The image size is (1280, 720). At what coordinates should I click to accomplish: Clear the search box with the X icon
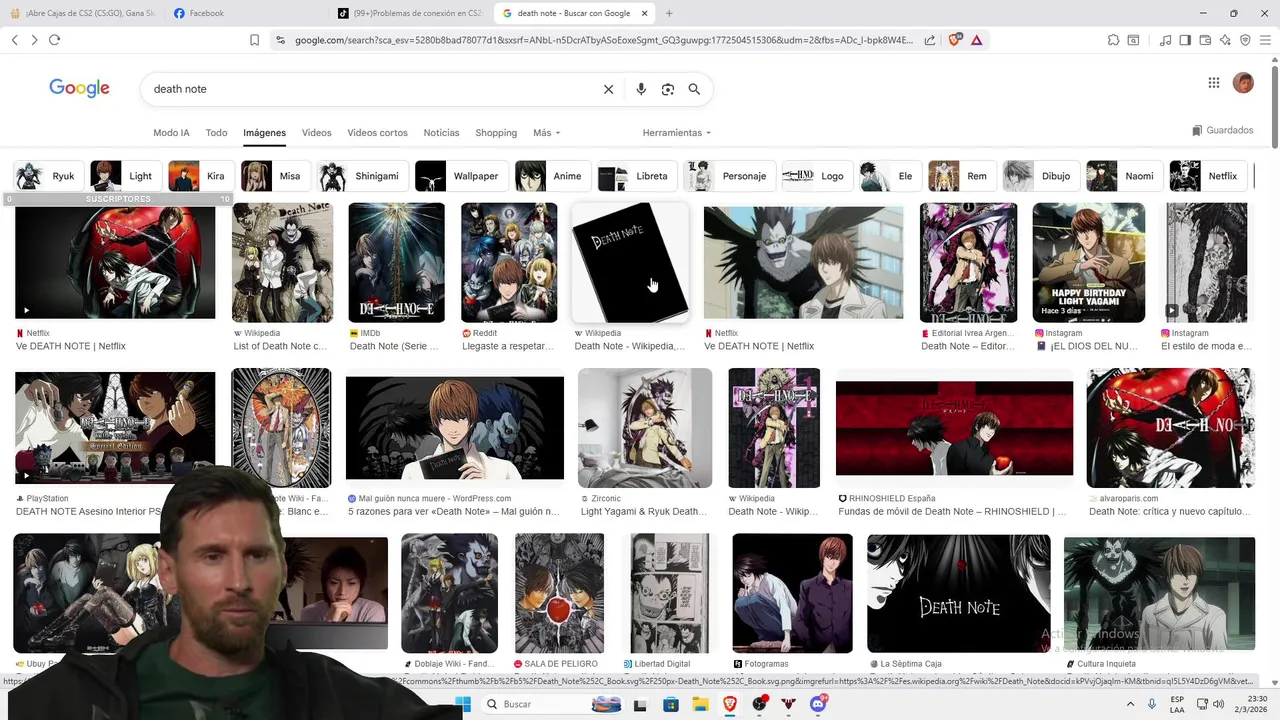608,89
